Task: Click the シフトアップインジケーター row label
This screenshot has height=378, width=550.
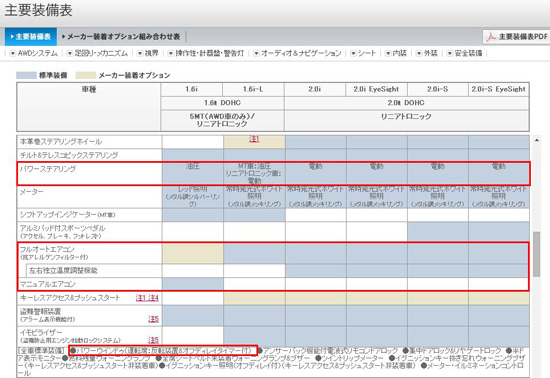Action: tap(67, 215)
